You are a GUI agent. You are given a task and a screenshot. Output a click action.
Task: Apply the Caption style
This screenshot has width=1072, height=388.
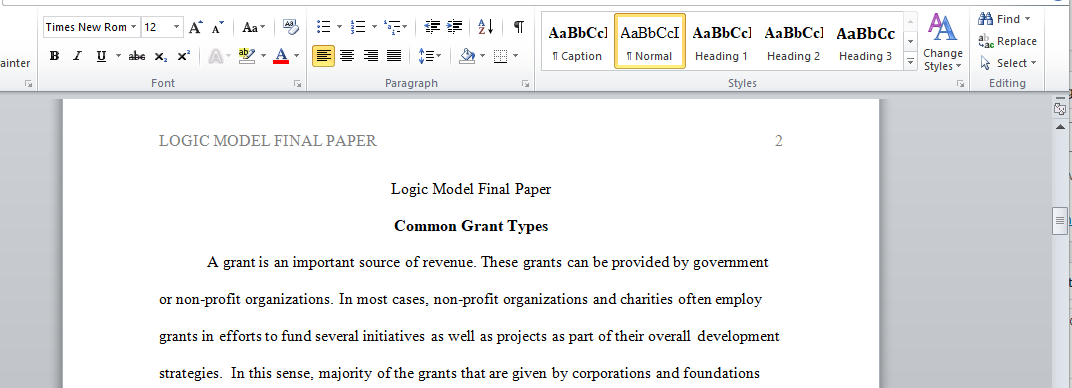tap(577, 41)
